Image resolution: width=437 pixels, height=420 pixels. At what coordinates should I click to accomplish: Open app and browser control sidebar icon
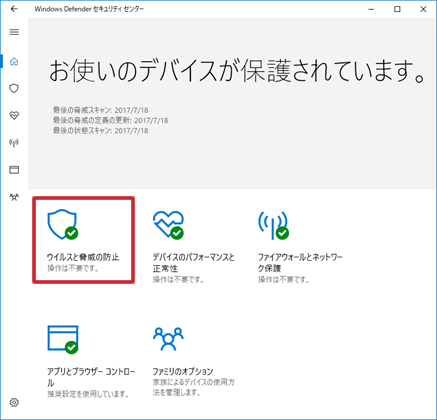coord(14,170)
